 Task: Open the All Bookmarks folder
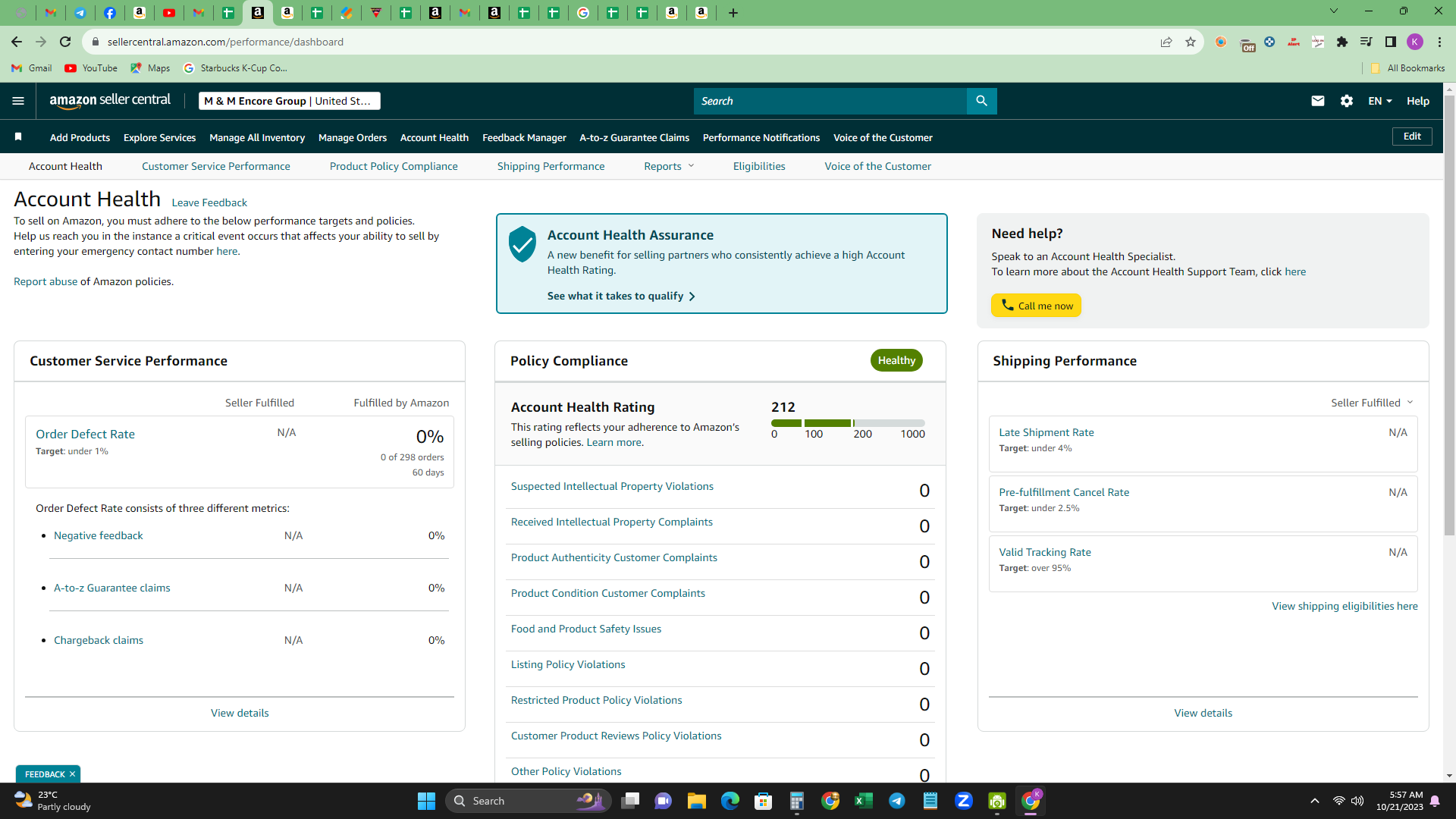(x=1407, y=68)
